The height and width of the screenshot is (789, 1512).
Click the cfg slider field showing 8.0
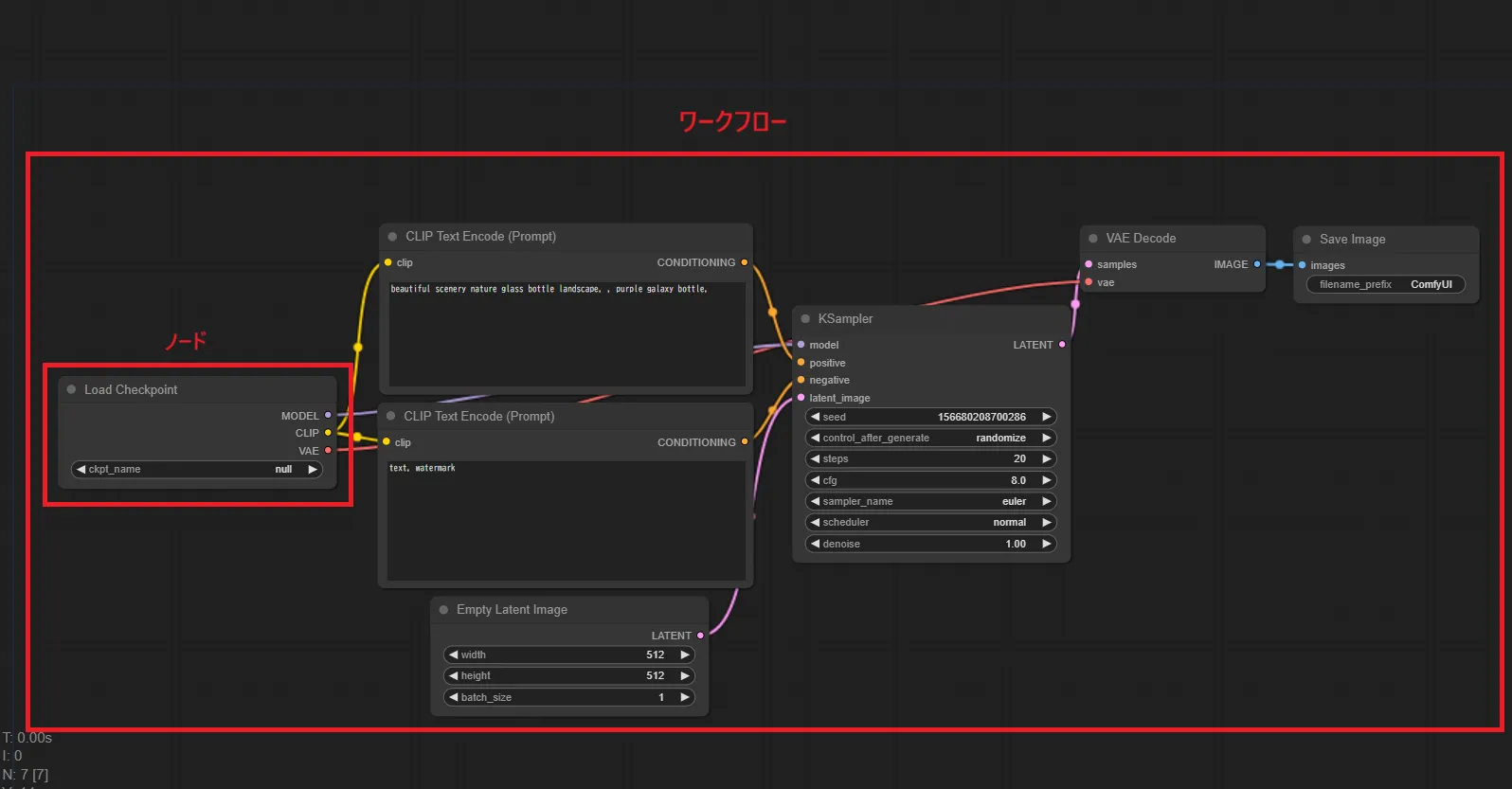tap(930, 480)
